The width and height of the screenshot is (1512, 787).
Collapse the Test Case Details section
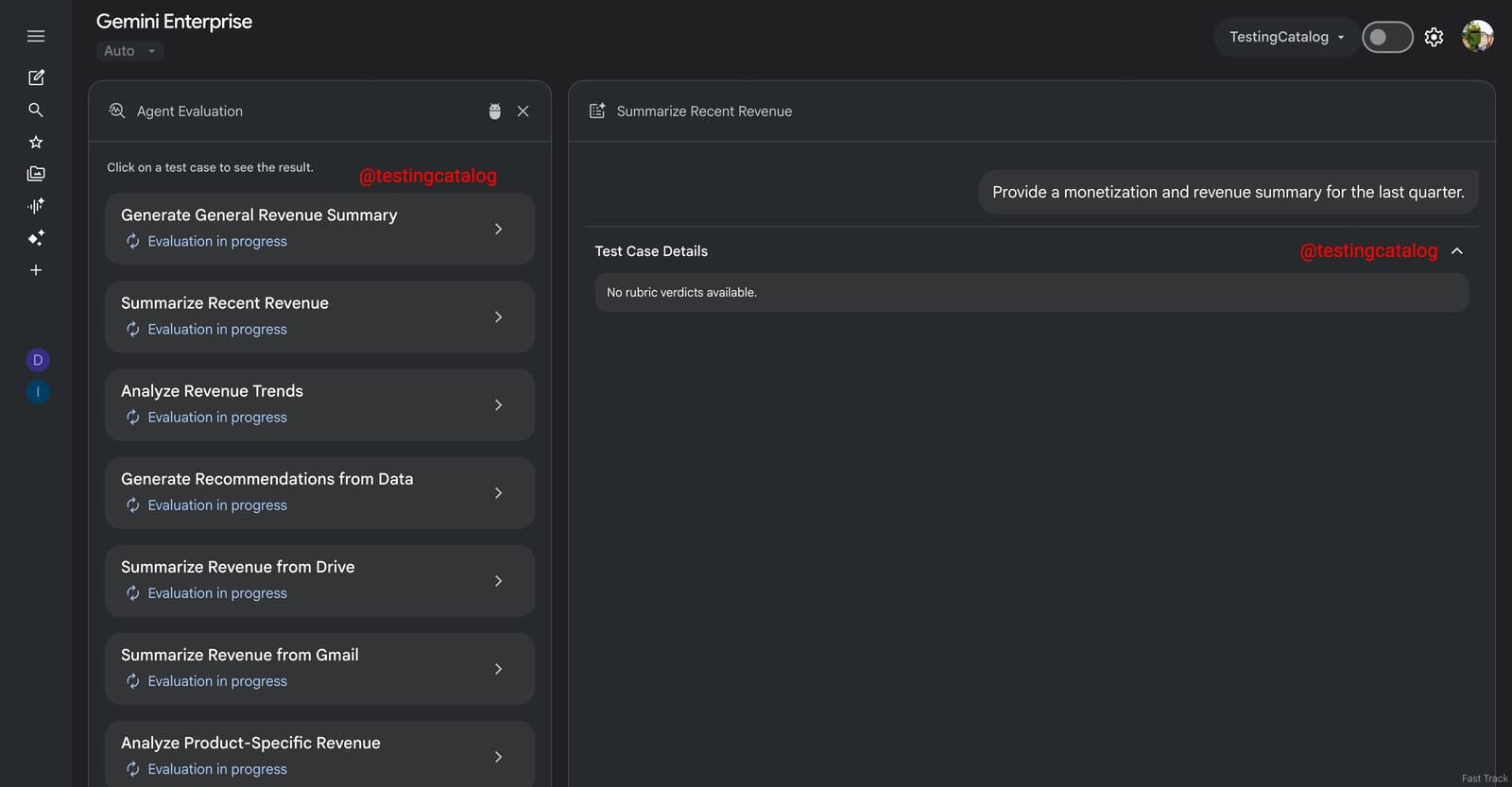click(x=1456, y=251)
